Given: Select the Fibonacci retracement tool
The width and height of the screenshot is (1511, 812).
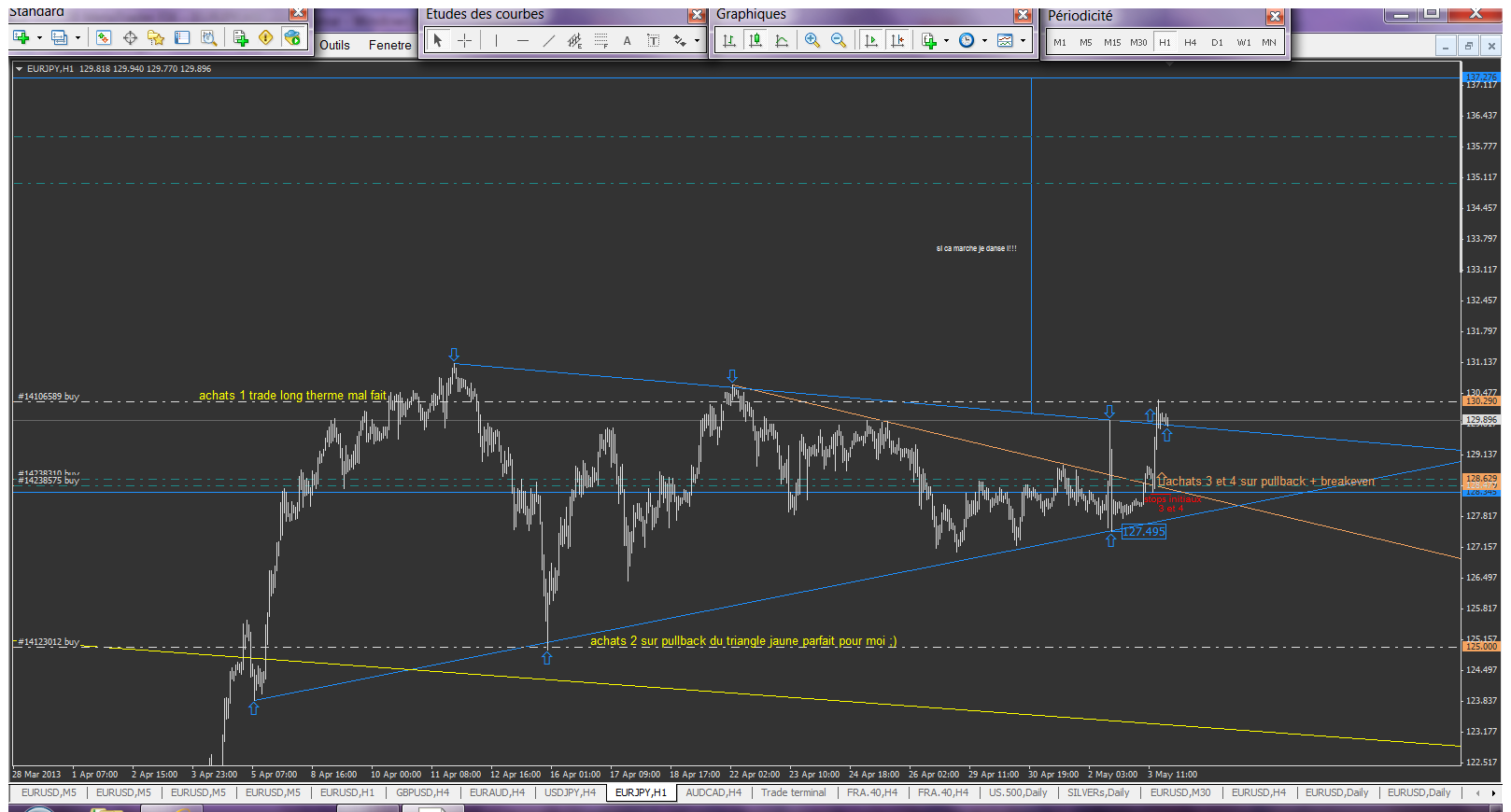Looking at the screenshot, I should point(600,40).
